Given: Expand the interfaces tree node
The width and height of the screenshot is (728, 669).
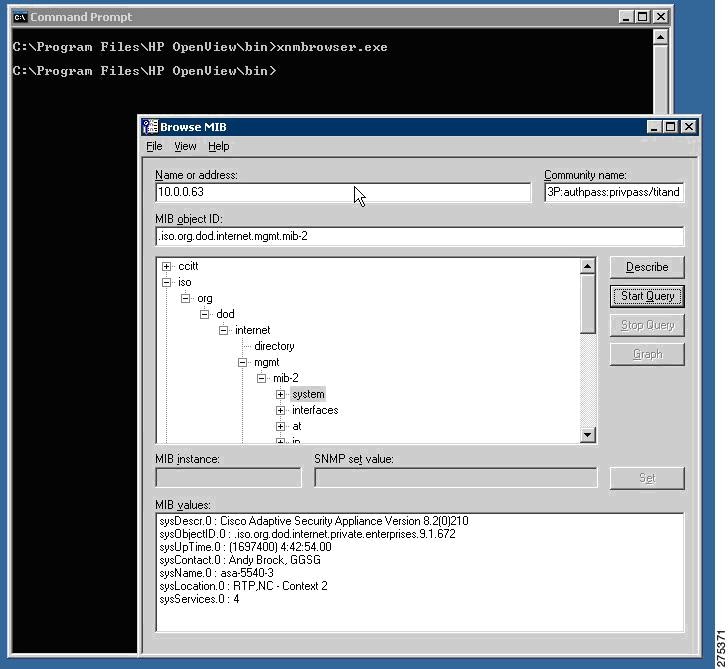Looking at the screenshot, I should point(280,410).
